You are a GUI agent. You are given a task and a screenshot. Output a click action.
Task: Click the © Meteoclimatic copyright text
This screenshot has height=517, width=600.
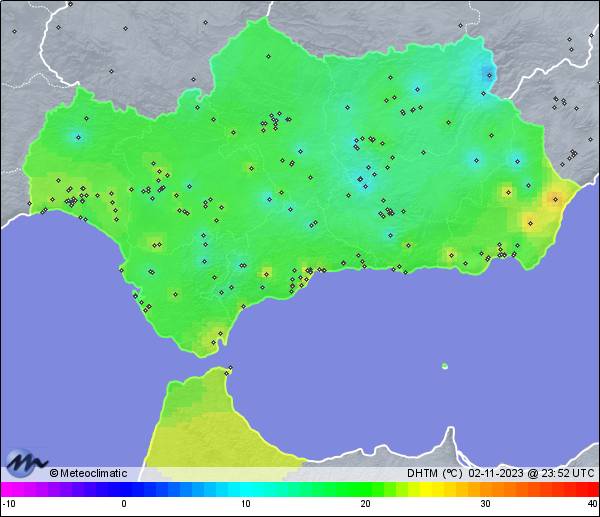(x=88, y=473)
